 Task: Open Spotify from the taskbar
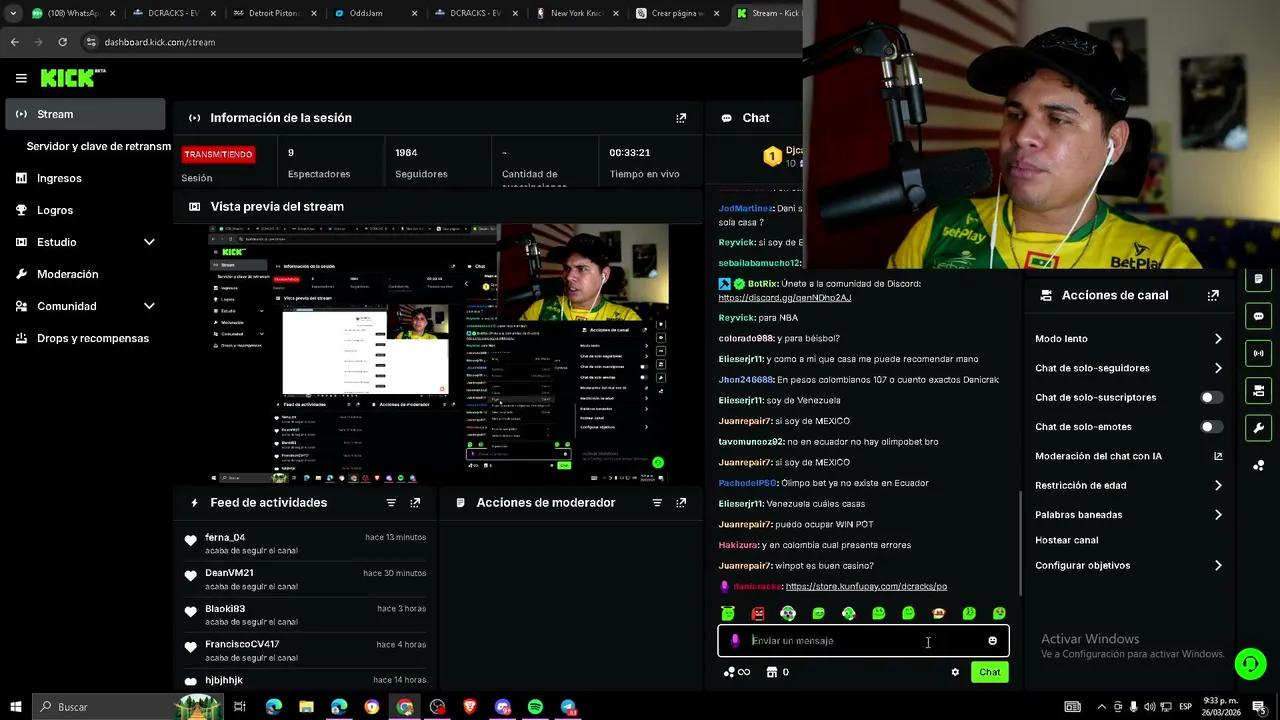[535, 707]
